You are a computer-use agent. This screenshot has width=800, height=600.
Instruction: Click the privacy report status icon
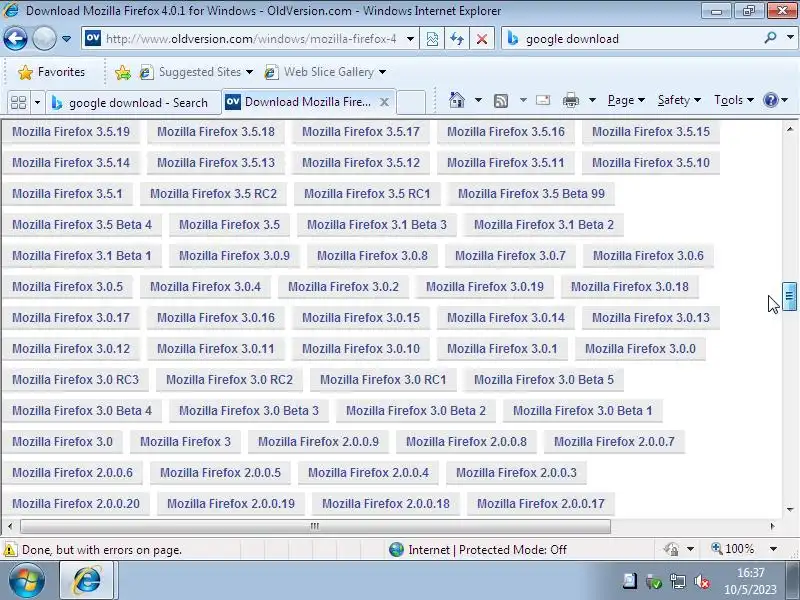[671, 549]
